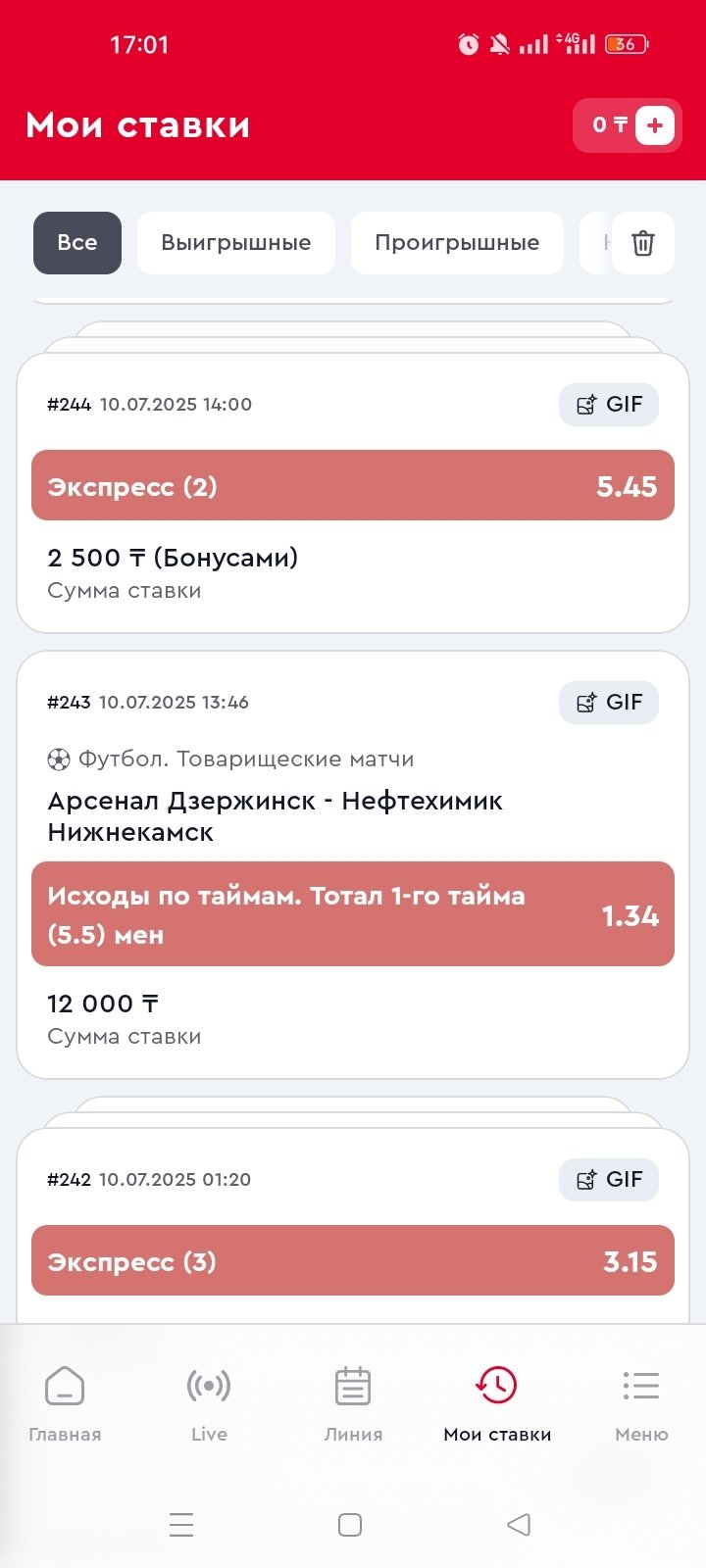Expand Экспресс (2) bet with 5.45 odds
706x1568 pixels.
click(x=353, y=486)
